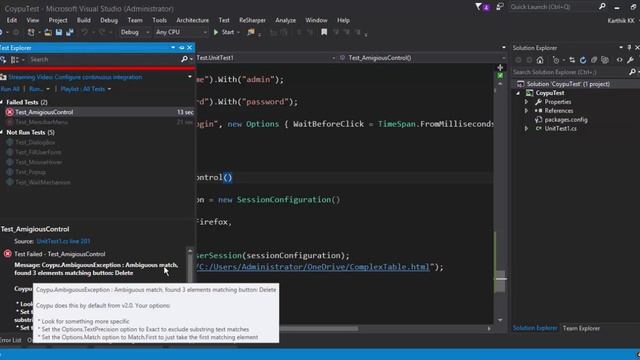Select the failed Test_AmigiousControl test row
The height and width of the screenshot is (360, 640).
97,112
